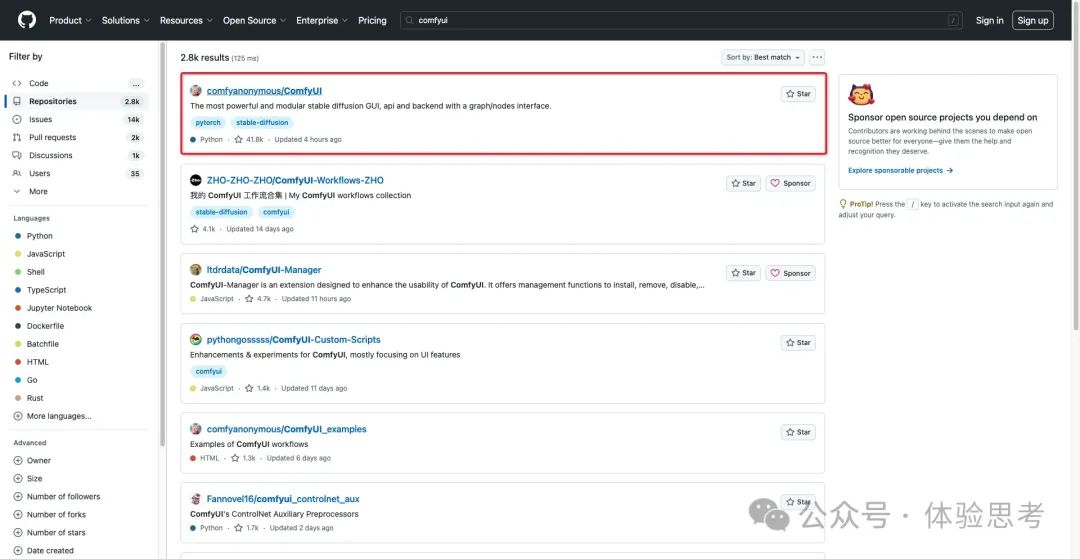Open Fannovel16/comfyui_controlnet_aux repository
1080x559 pixels.
pos(283,499)
